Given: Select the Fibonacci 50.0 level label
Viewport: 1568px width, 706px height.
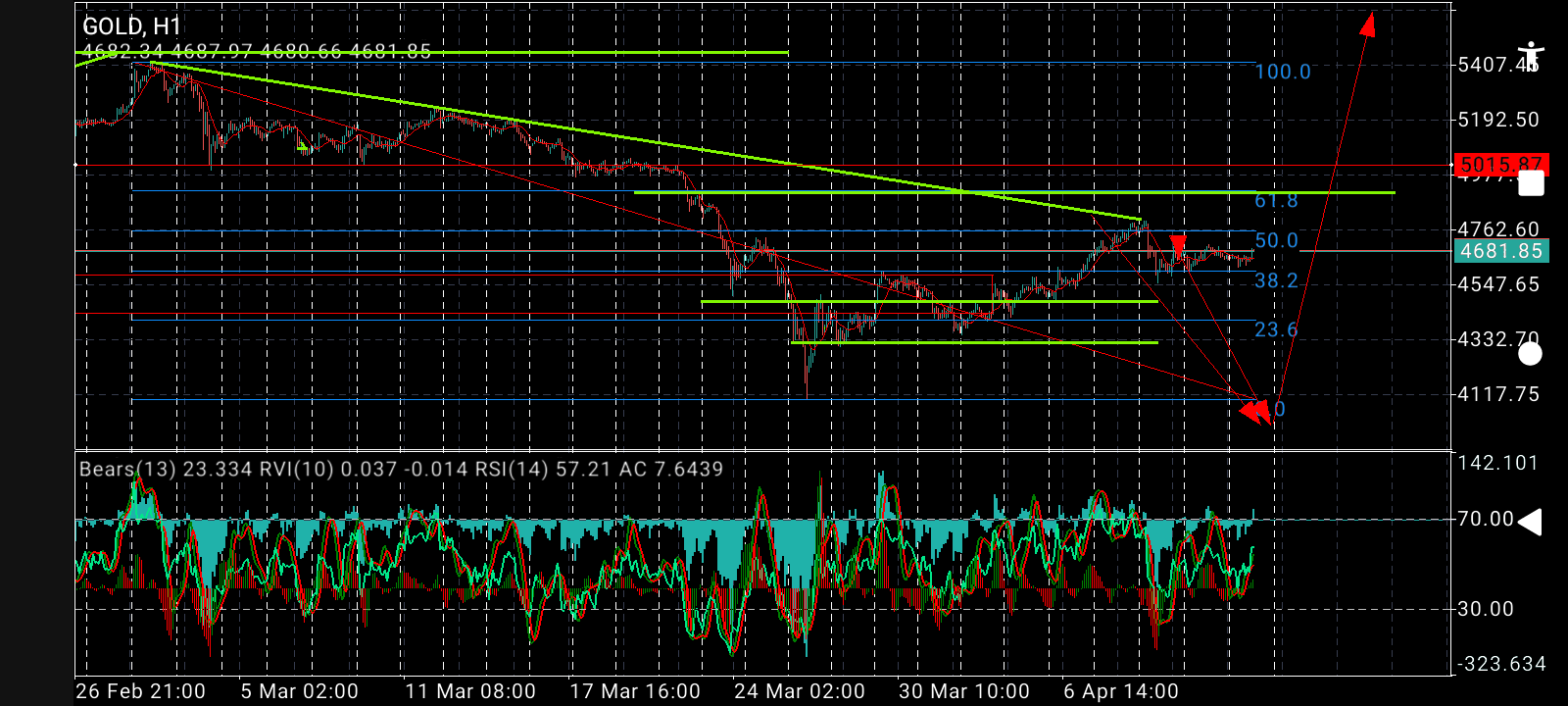Looking at the screenshot, I should click(1276, 240).
